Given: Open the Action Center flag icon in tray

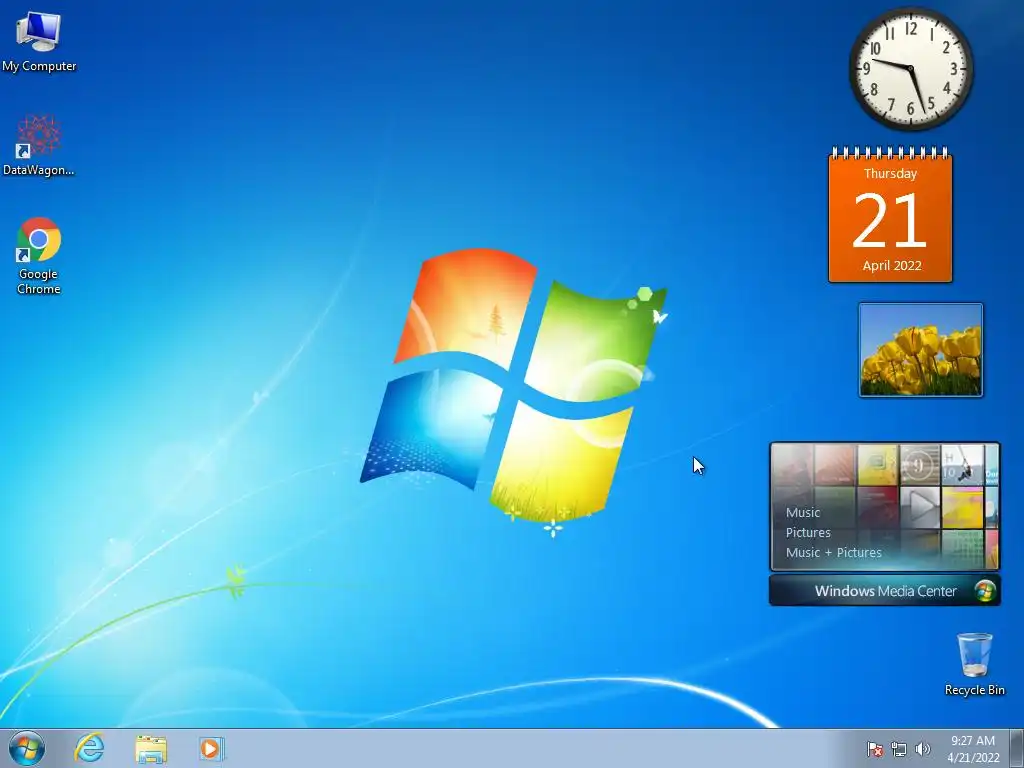Looking at the screenshot, I should tap(874, 749).
